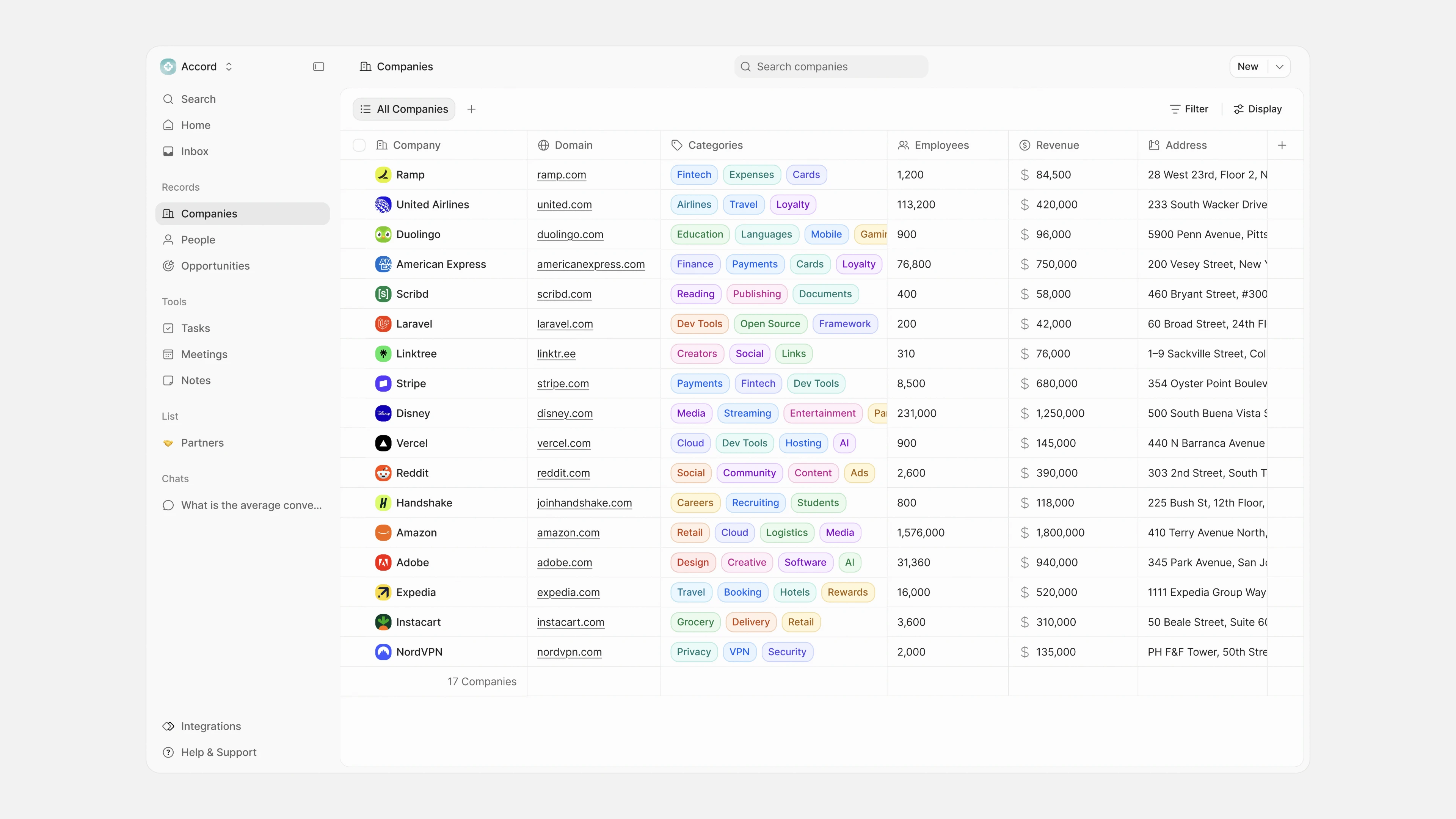Viewport: 1456px width, 819px height.
Task: Click the Handshake logo icon
Action: coord(383,503)
